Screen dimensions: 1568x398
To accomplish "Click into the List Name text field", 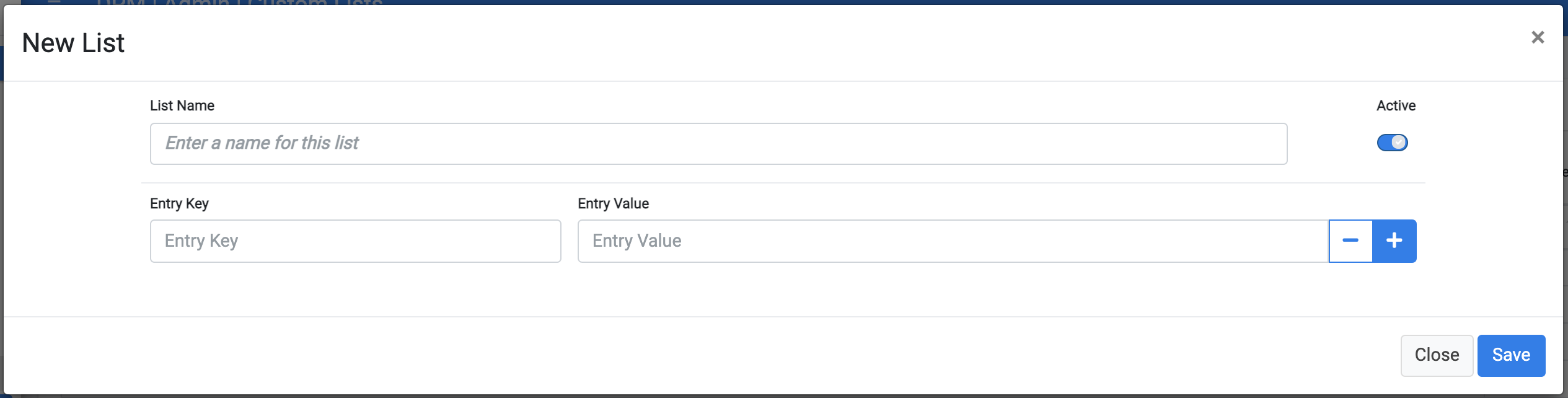I will point(718,144).
